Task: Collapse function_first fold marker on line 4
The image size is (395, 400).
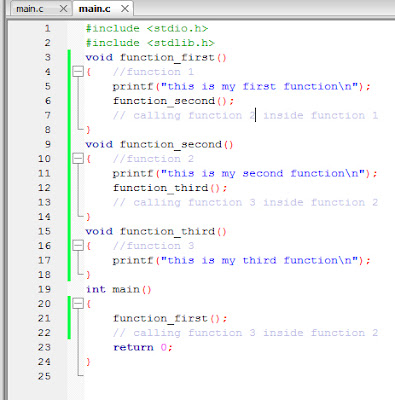Action: point(78,71)
